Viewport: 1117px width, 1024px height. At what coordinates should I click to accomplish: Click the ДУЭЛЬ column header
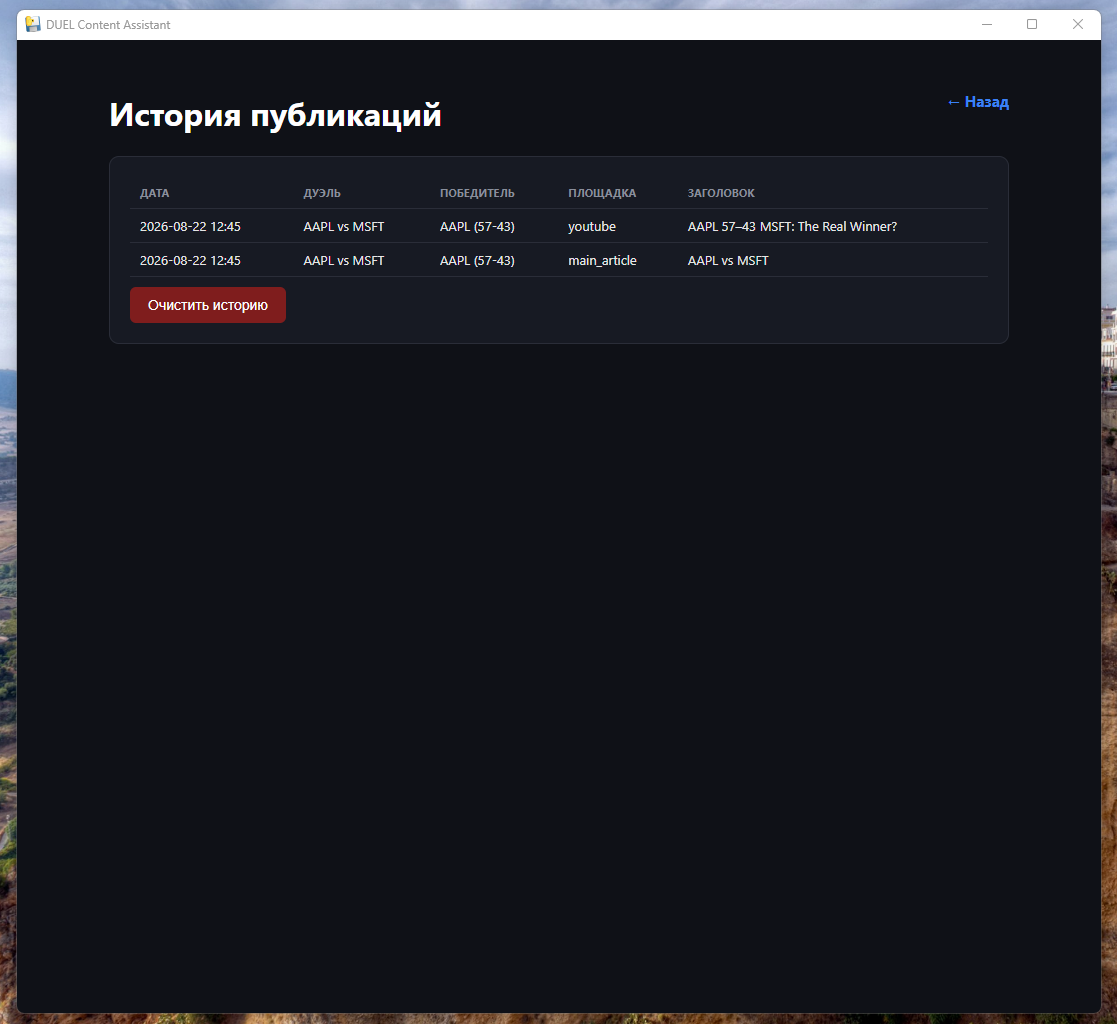tap(322, 193)
